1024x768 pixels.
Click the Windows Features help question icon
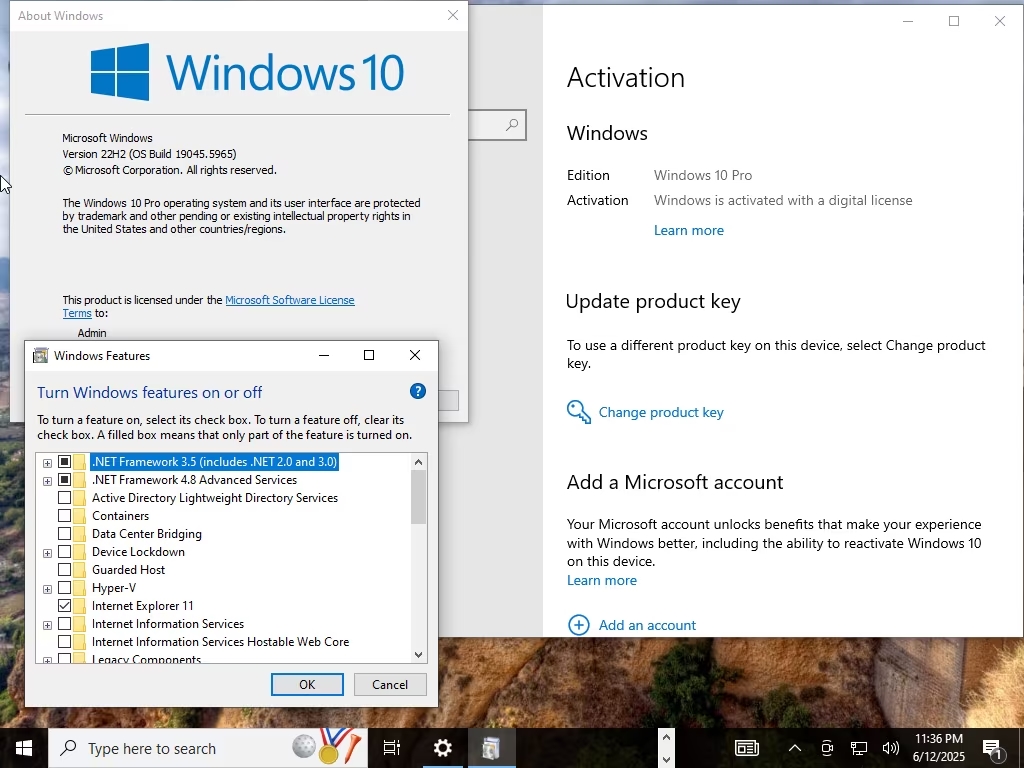point(417,391)
